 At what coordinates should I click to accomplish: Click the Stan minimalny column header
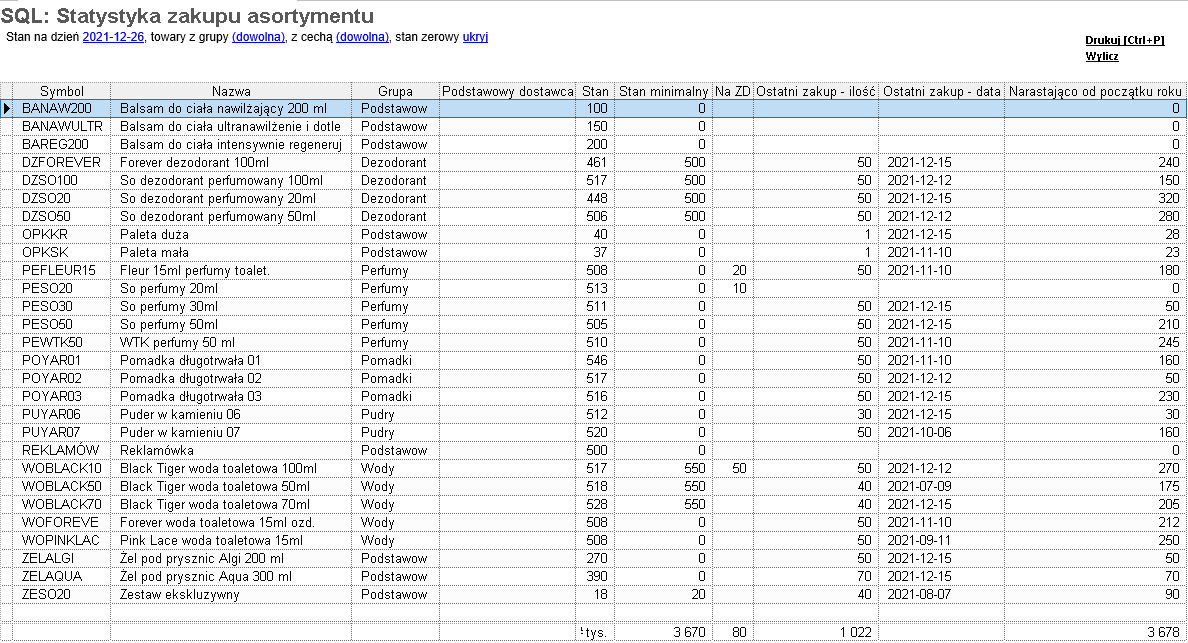tap(664, 91)
